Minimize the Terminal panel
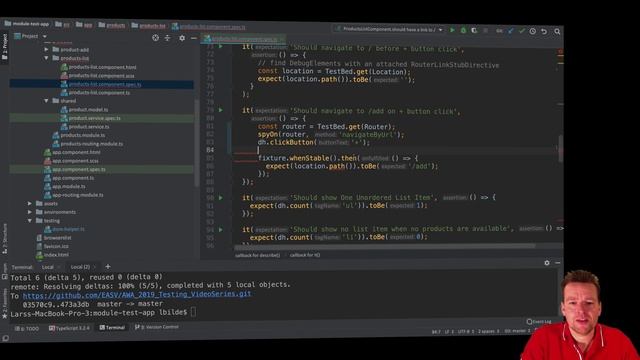The height and width of the screenshot is (360, 640). tap(558, 263)
